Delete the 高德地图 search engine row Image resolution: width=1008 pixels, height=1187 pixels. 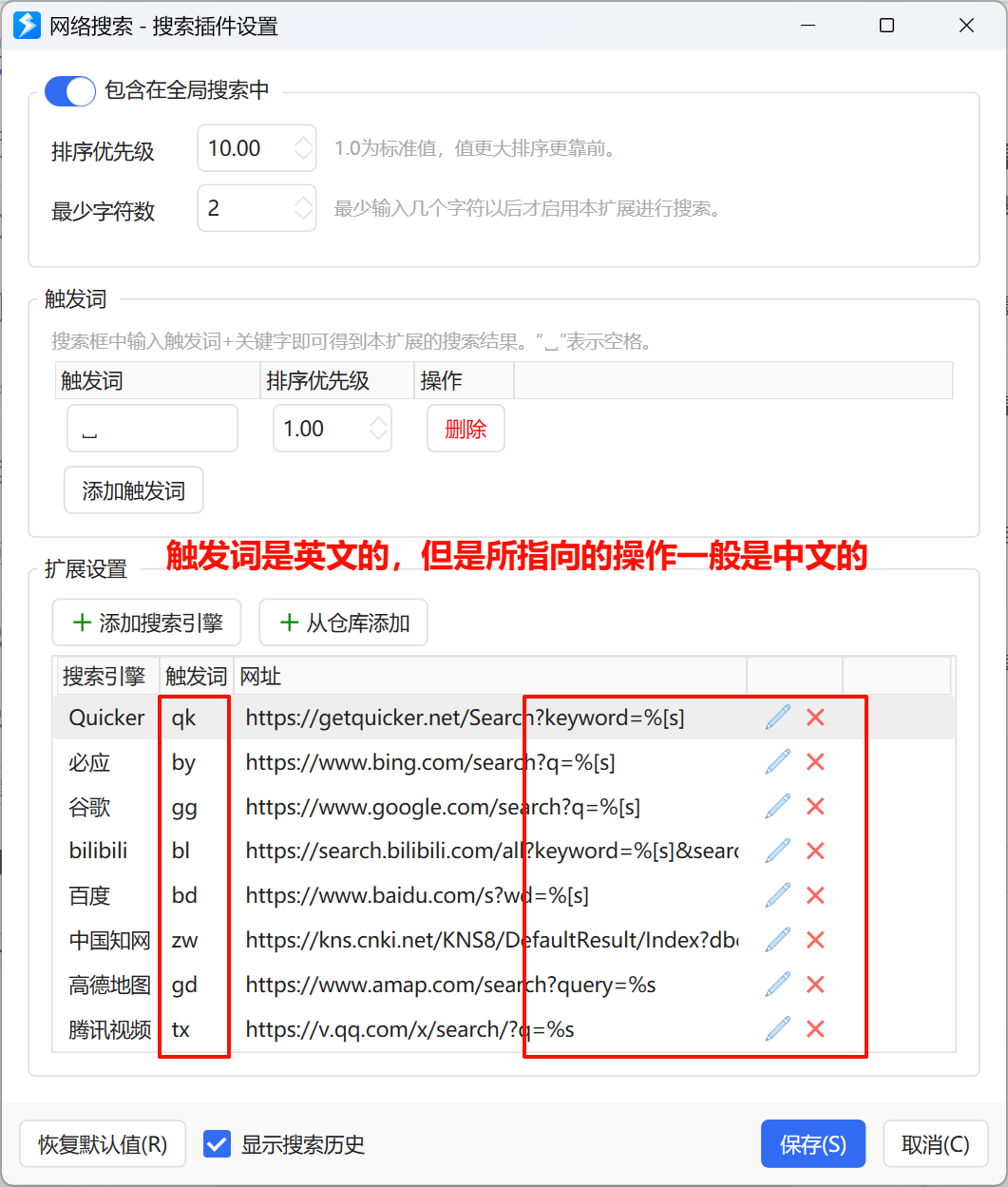815,985
